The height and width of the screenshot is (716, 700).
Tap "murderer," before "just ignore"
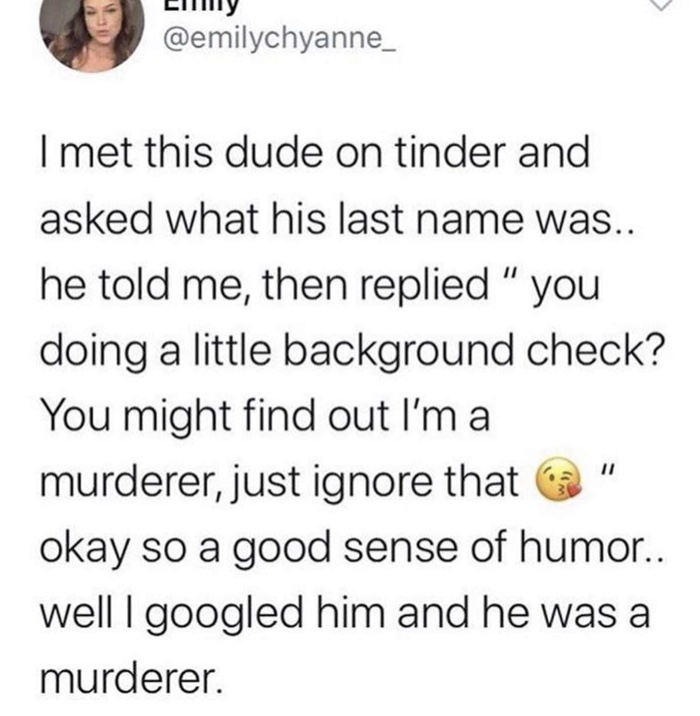pyautogui.click(x=132, y=484)
